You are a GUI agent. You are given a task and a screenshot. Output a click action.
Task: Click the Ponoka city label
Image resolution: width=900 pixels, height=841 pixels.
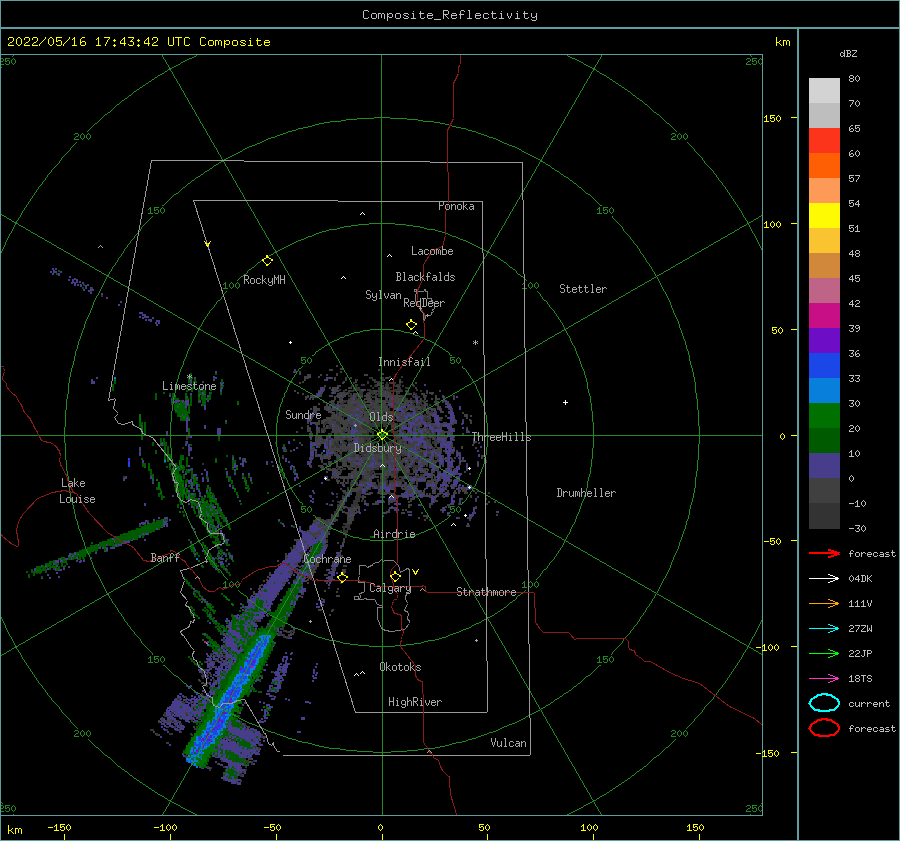[x=456, y=206]
